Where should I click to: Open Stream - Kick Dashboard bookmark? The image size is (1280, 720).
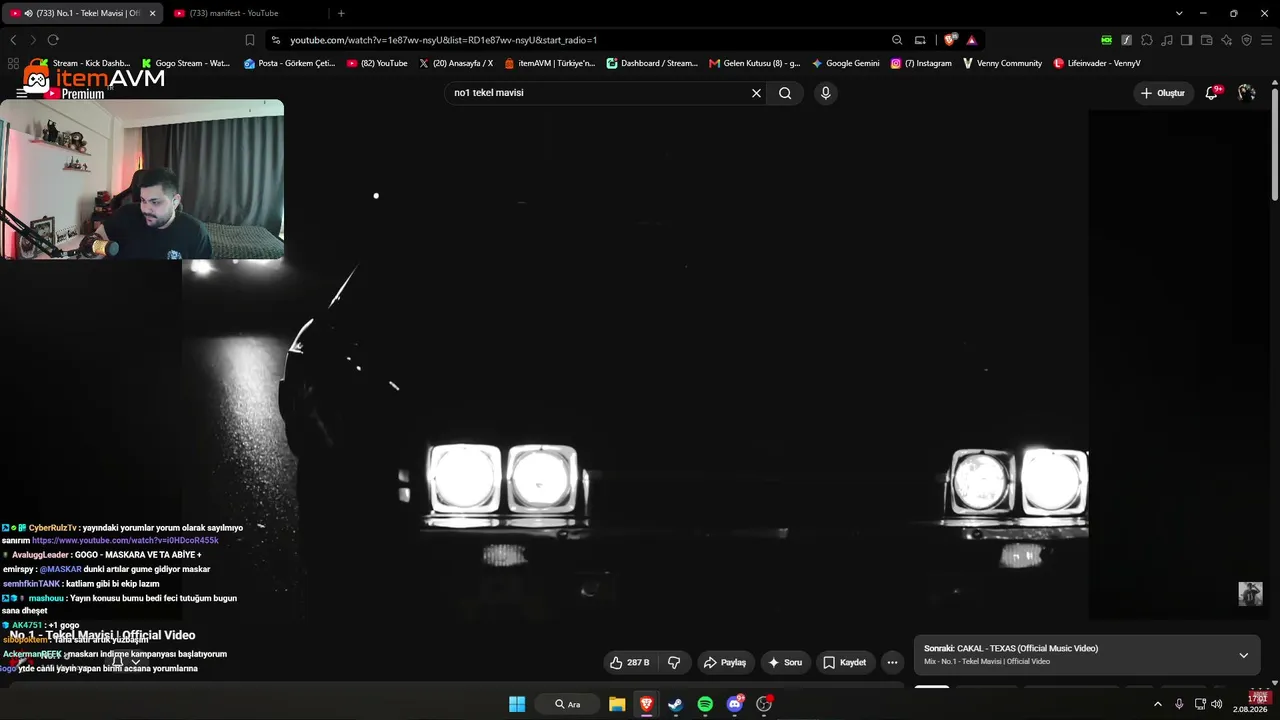coord(83,63)
